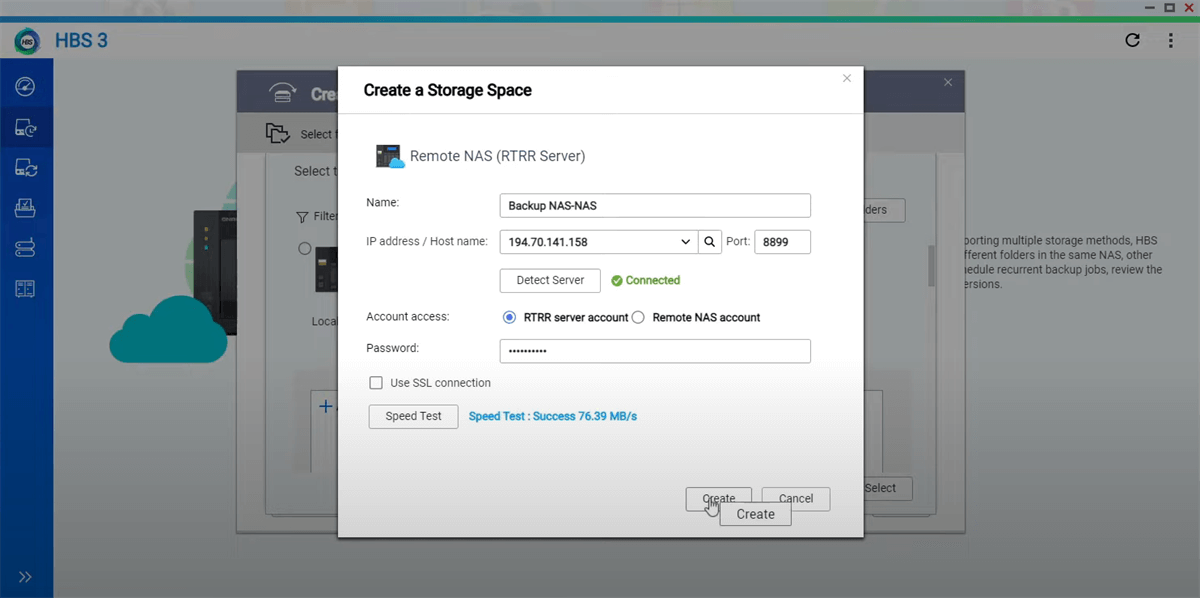The height and width of the screenshot is (598, 1200).
Task: Expand the sidebar with double chevron
Action: 26,577
